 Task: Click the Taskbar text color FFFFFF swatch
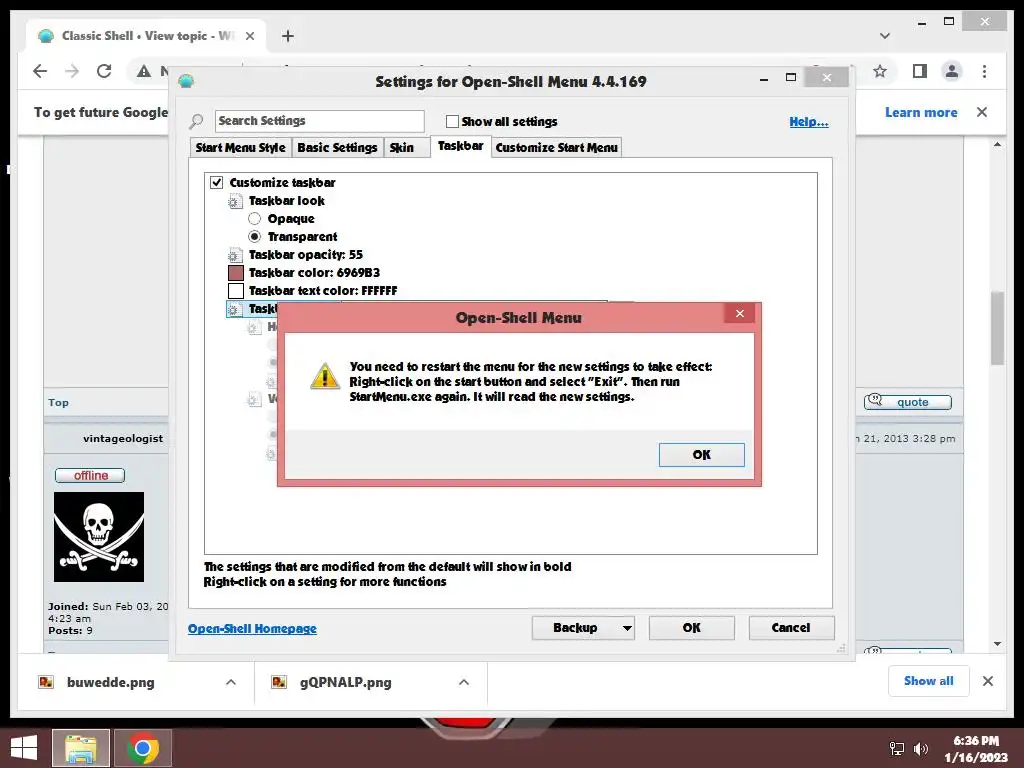[x=236, y=291]
